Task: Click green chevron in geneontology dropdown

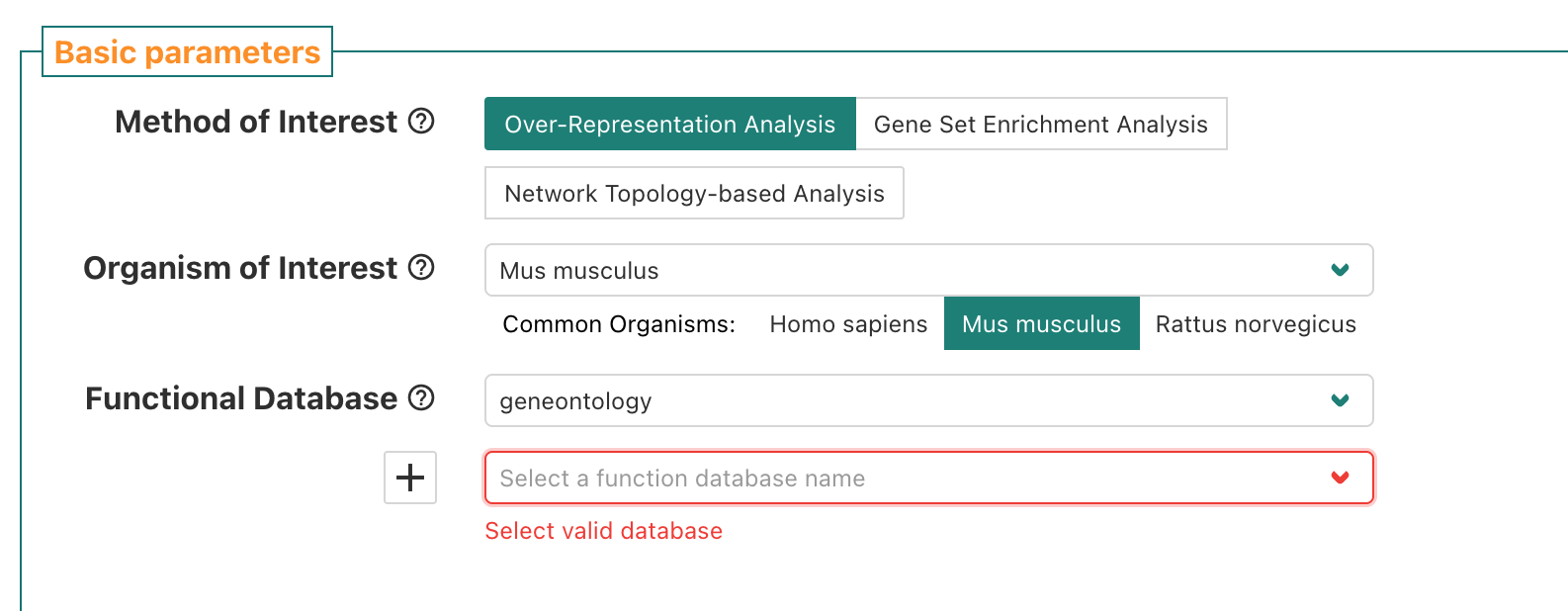Action: 1340,400
